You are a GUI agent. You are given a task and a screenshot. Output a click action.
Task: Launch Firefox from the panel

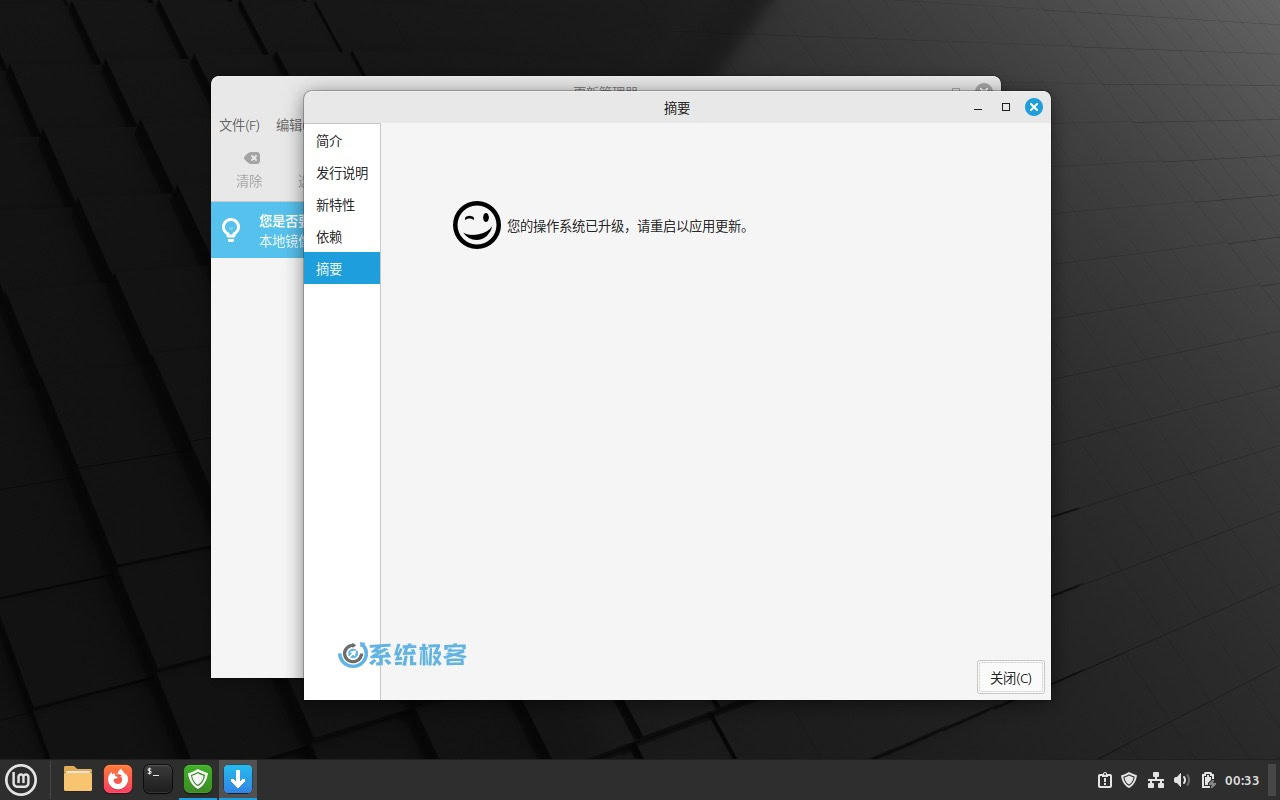(118, 779)
